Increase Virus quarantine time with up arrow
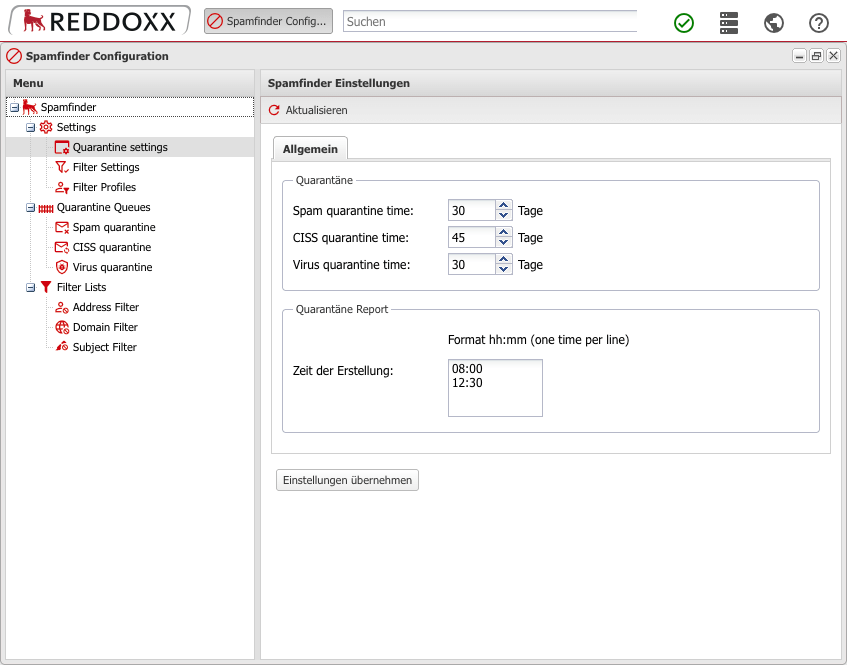Screen dimensions: 847x665 pyautogui.click(x=503, y=259)
